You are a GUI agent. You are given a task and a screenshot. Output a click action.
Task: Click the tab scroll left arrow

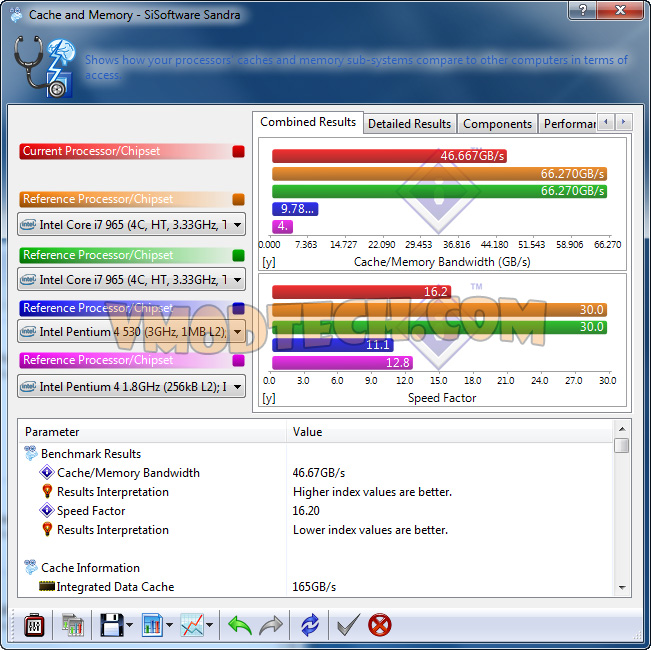tap(606, 122)
